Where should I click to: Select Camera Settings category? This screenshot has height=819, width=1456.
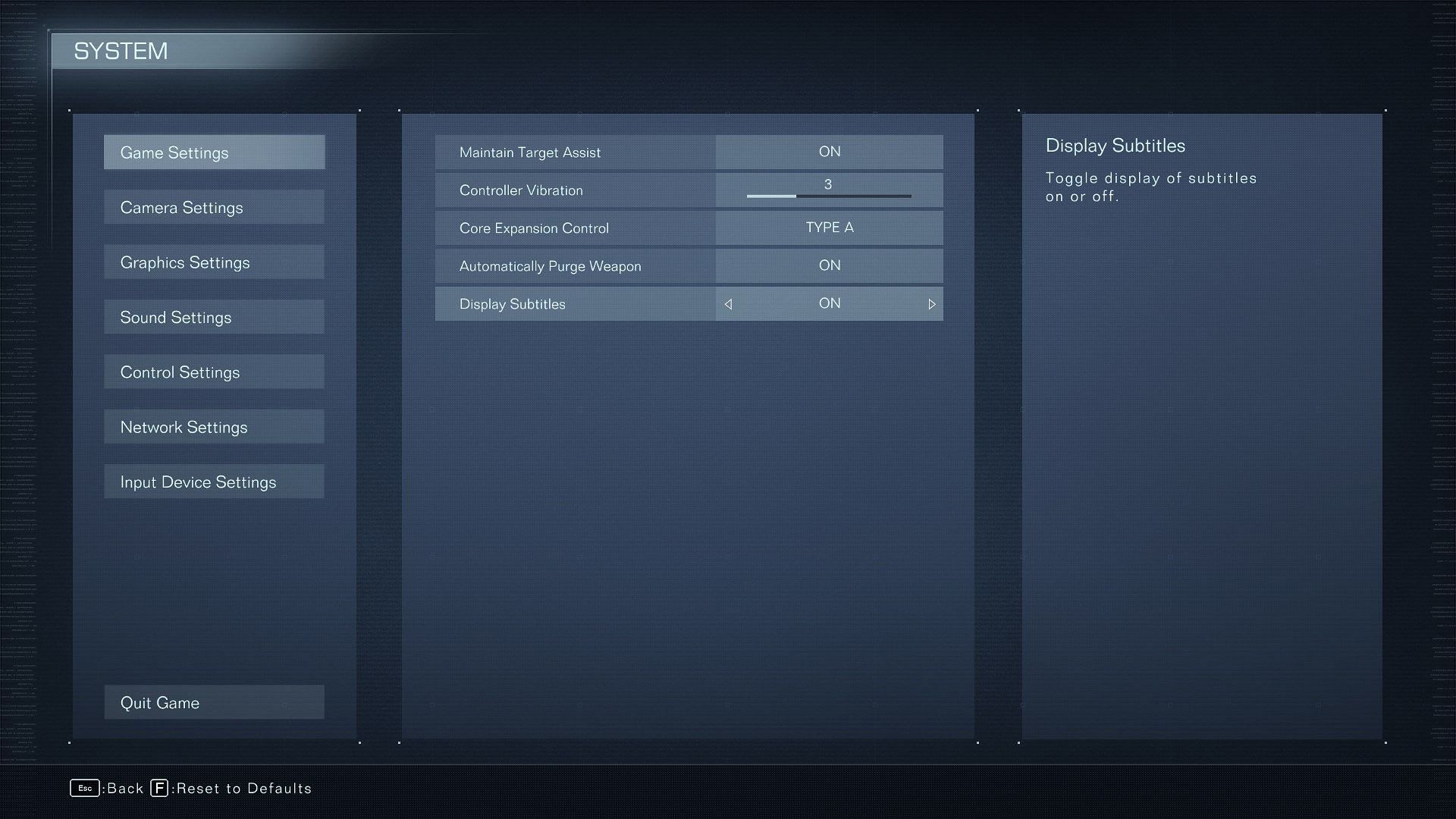(214, 207)
